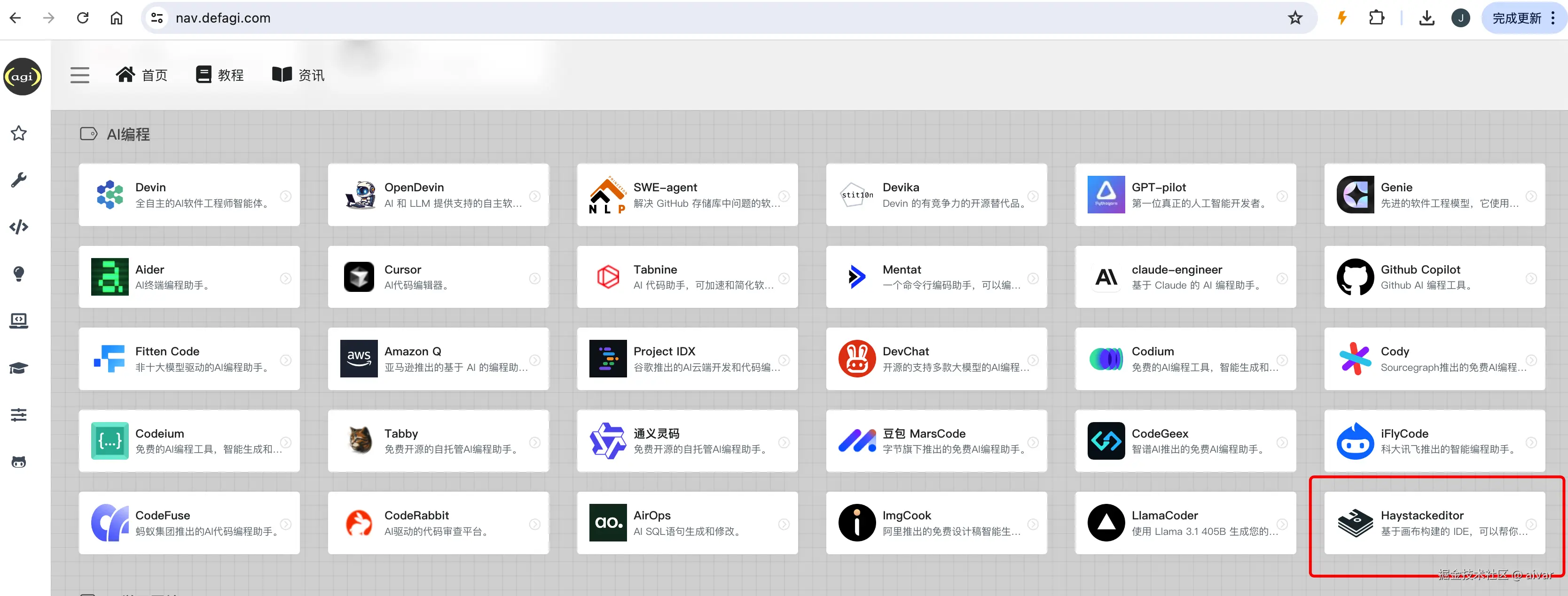The image size is (1568, 596).
Task: Click the arrow on the Genie card
Action: pos(1531,196)
